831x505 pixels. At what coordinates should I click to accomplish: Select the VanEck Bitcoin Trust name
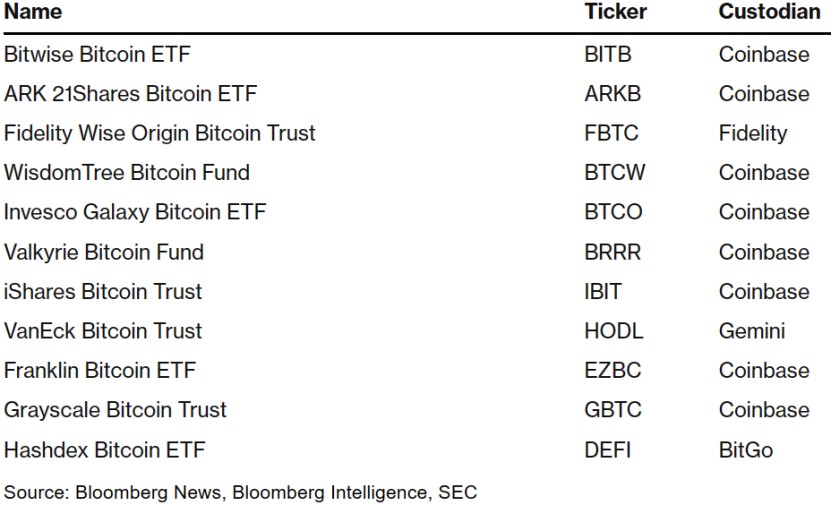tap(103, 331)
